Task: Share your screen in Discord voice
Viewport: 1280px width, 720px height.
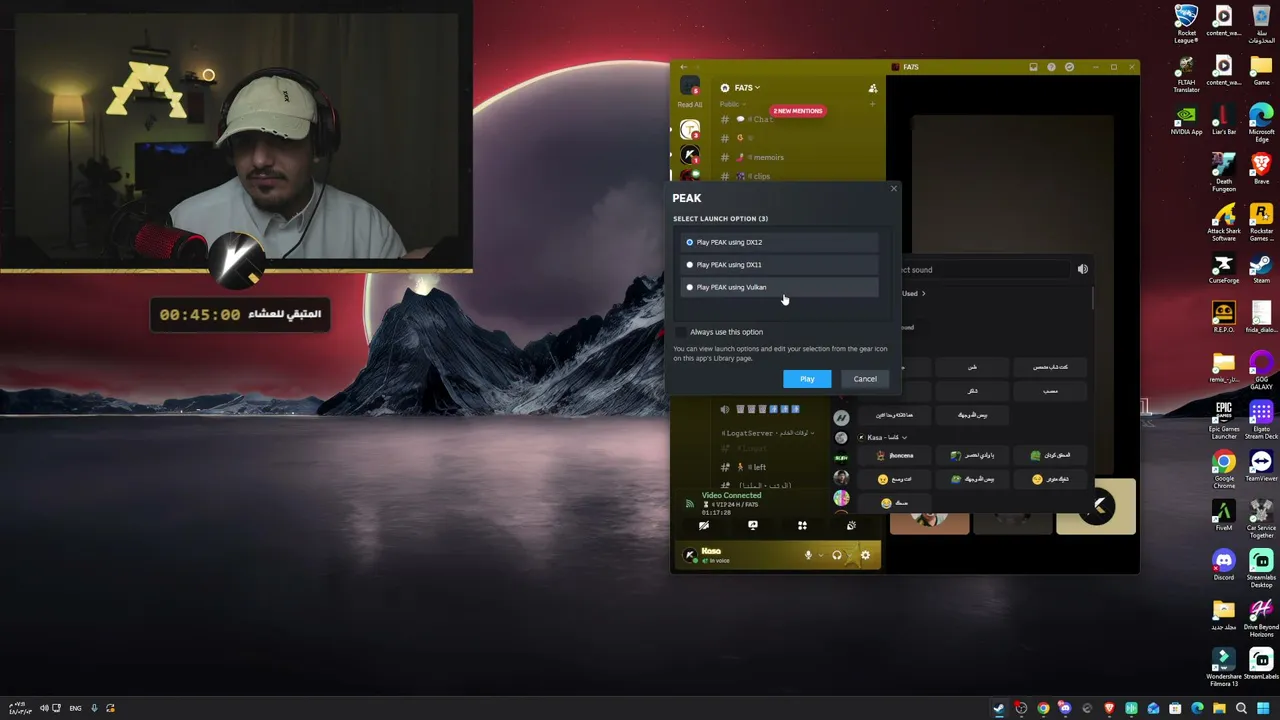Action: point(753,525)
